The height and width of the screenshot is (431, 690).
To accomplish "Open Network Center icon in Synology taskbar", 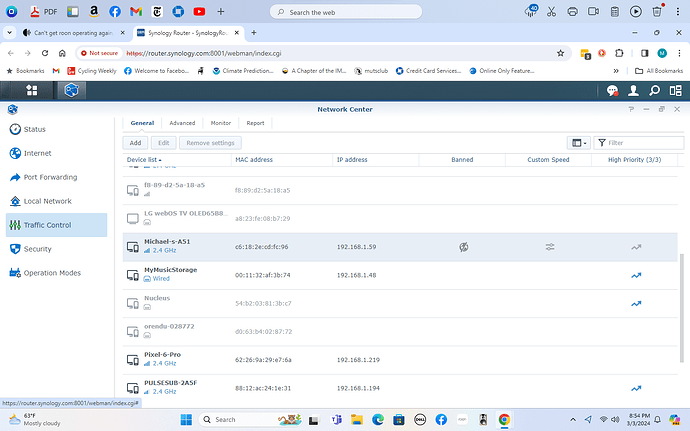I will click(x=71, y=90).
